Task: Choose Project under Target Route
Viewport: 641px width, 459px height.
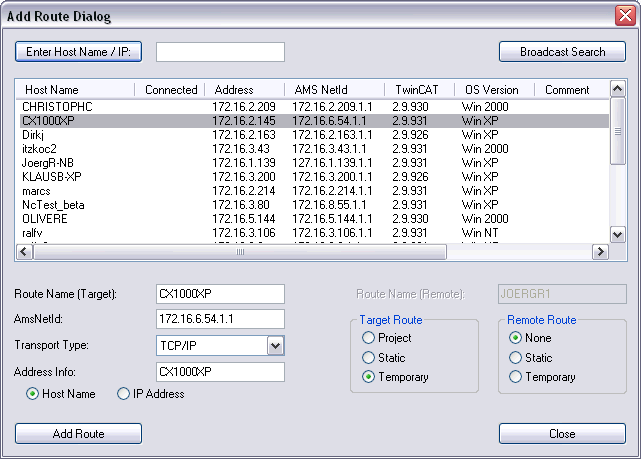Action: click(x=387, y=338)
